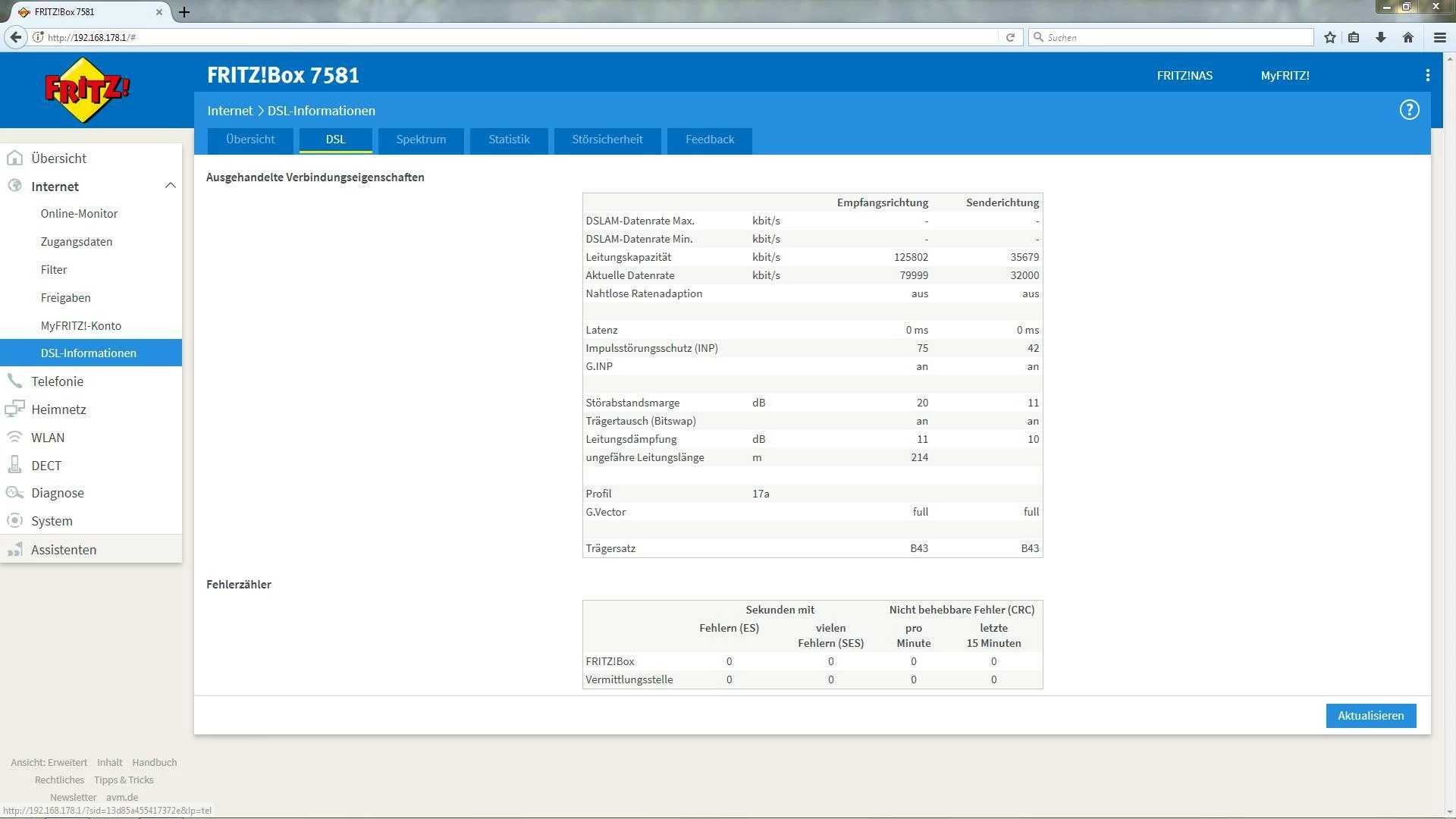This screenshot has height=819, width=1456.
Task: Open the three-dot options menu
Action: (1427, 75)
